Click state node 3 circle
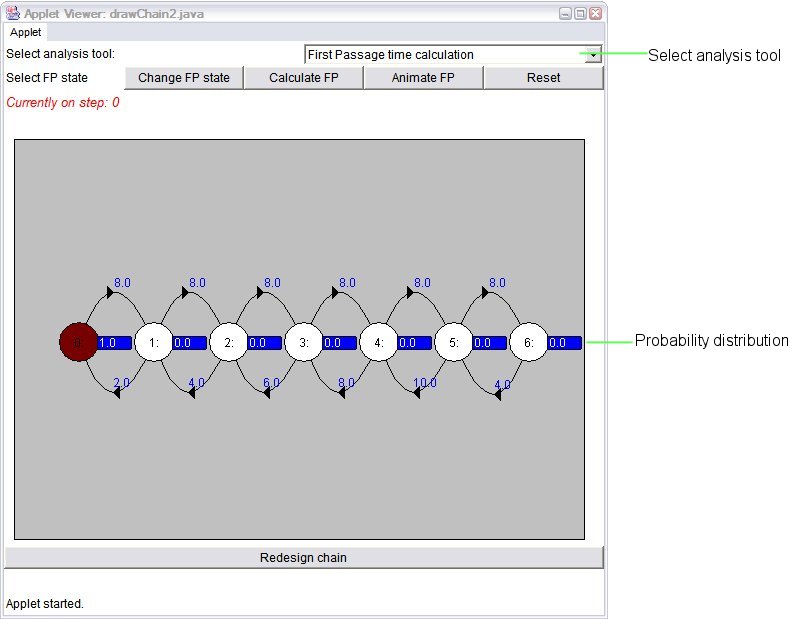800x619 pixels. point(304,342)
